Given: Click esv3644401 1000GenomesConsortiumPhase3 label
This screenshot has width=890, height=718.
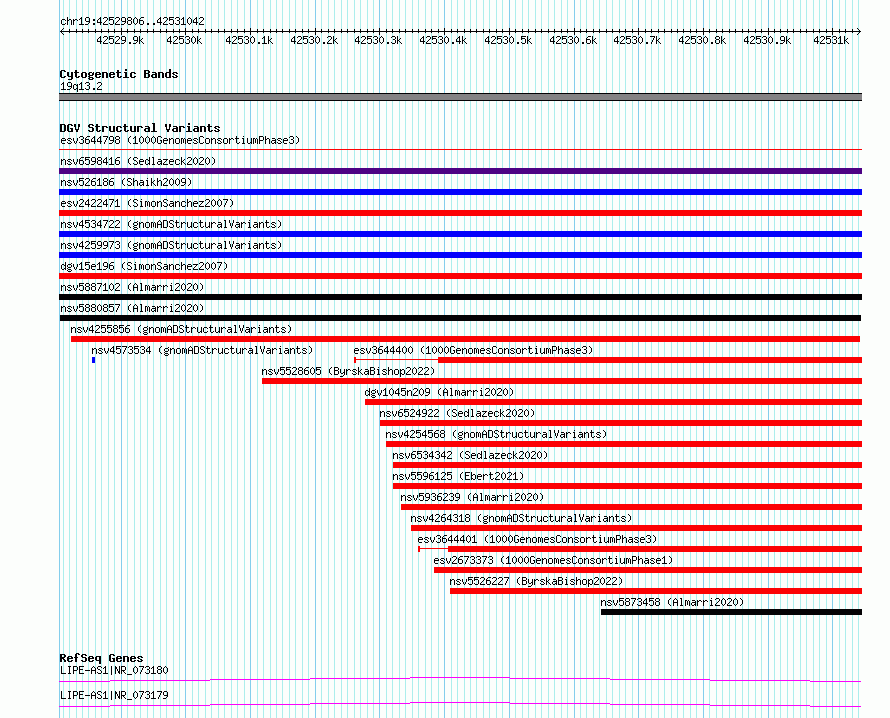Looking at the screenshot, I should (x=537, y=539).
